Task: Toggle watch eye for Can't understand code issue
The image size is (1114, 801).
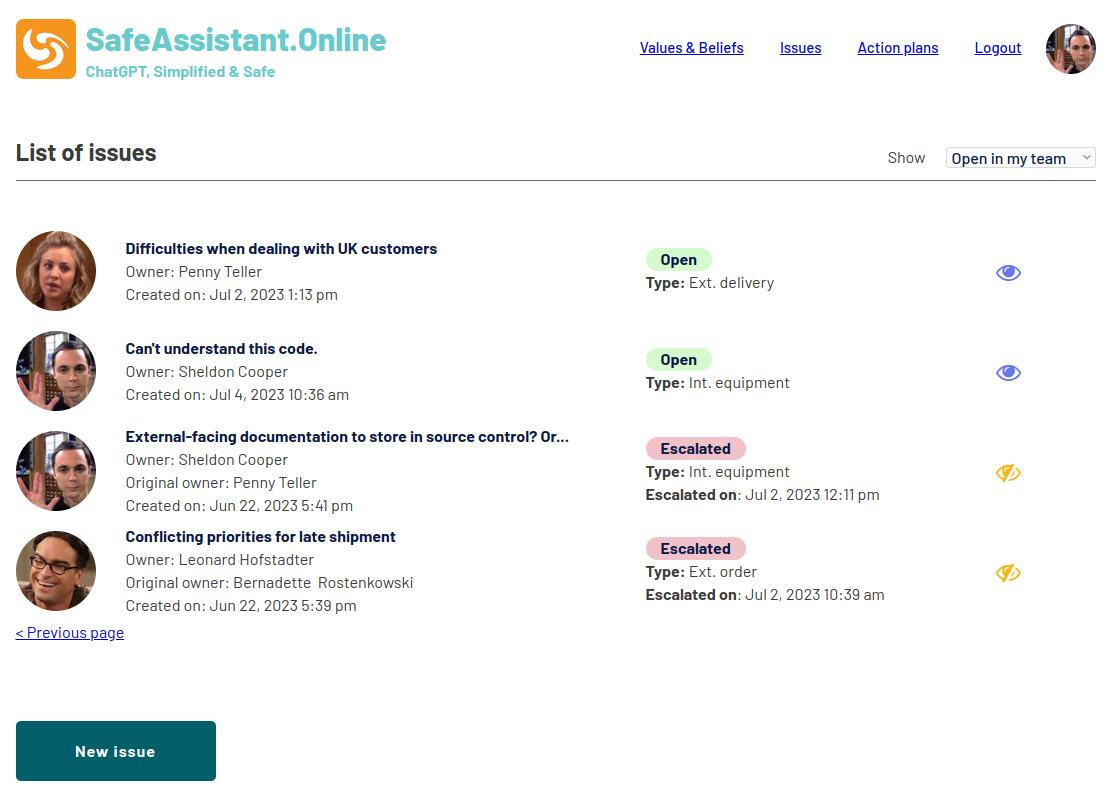Action: 1008,373
